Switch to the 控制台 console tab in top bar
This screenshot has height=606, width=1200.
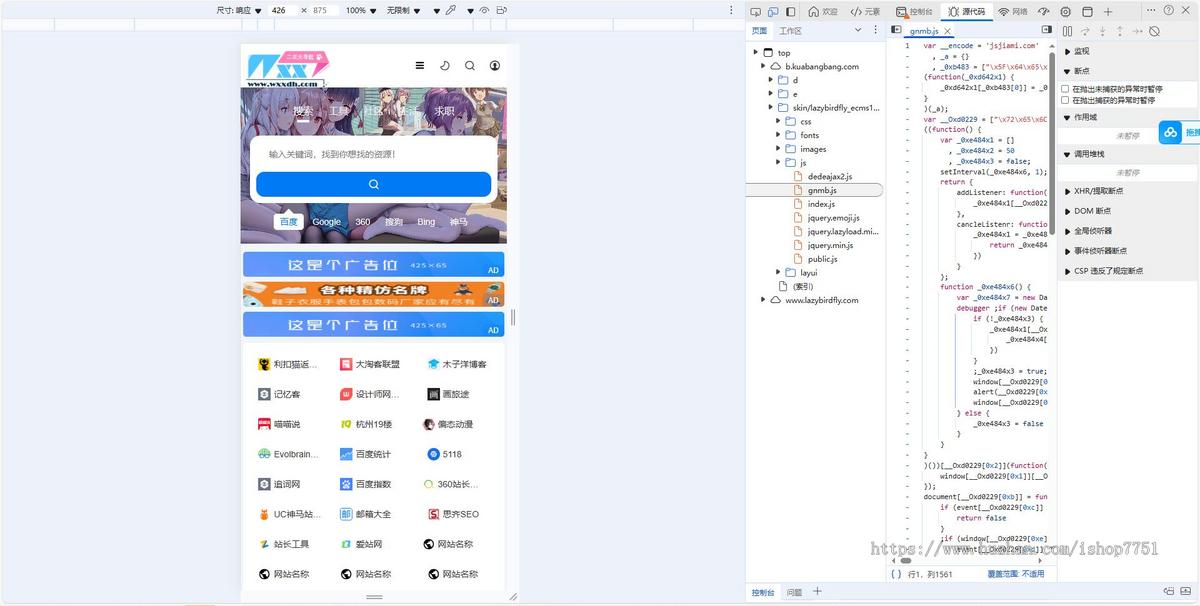tap(915, 11)
